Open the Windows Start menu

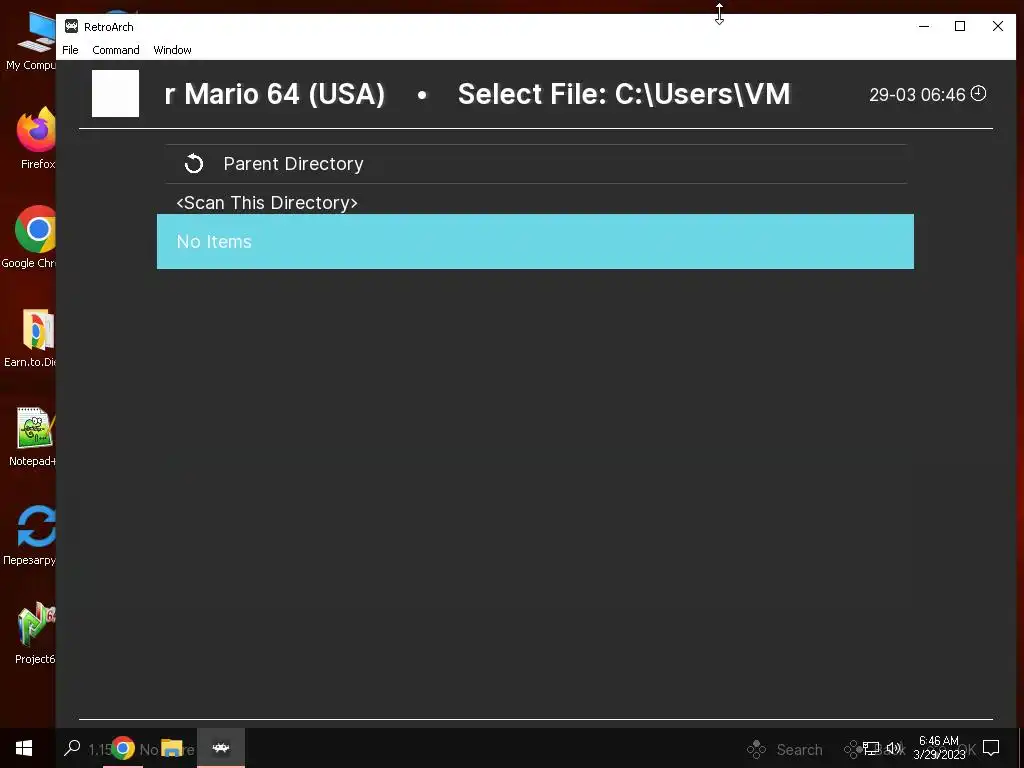(x=24, y=748)
